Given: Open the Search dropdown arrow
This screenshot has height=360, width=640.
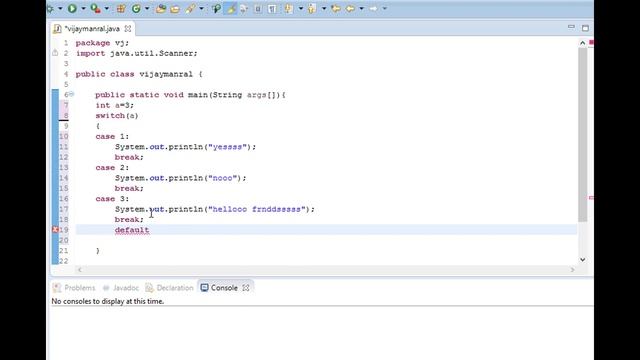Looking at the screenshot, I should click(201, 9).
